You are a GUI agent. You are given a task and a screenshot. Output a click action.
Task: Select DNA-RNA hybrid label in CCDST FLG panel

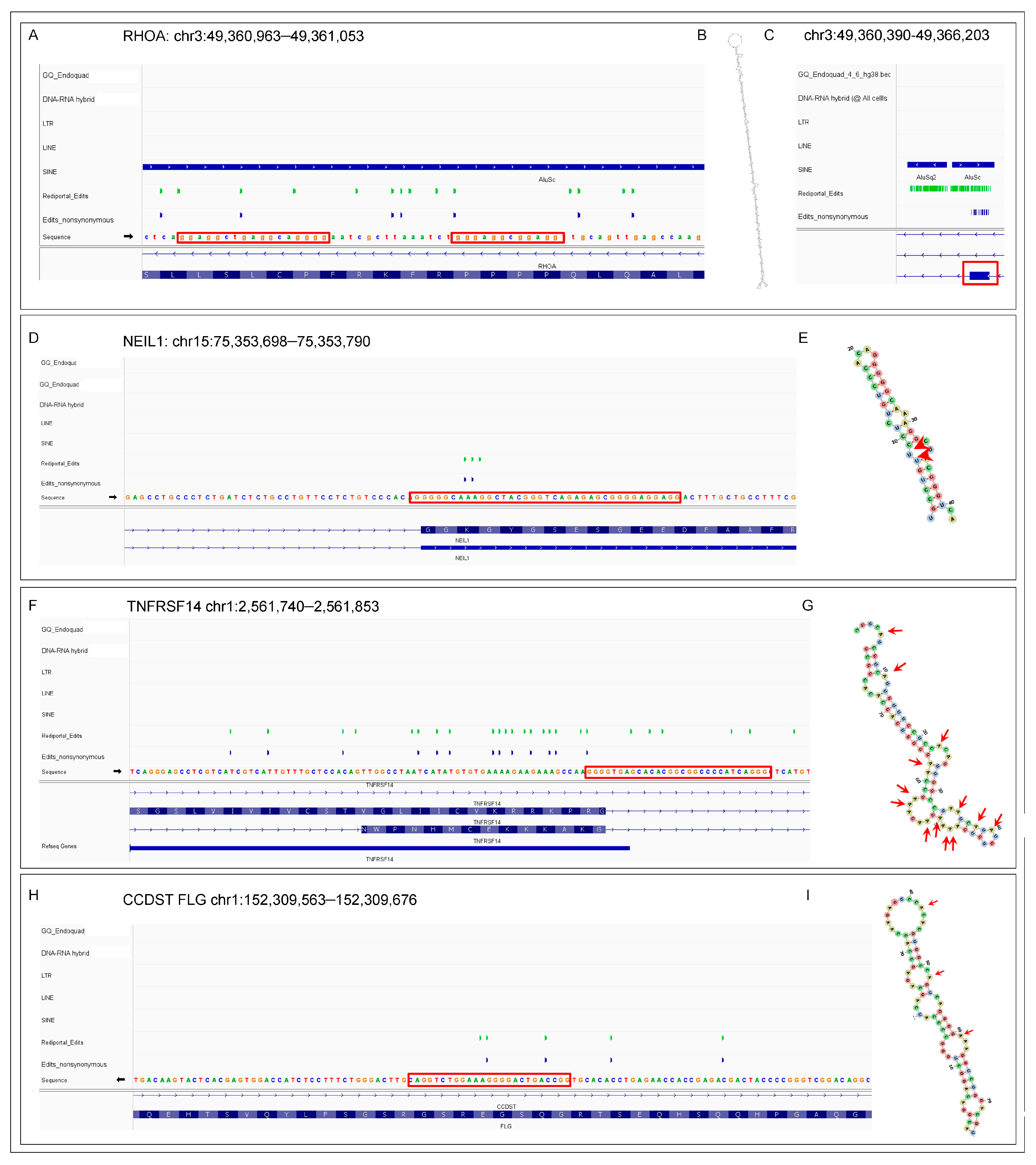coord(65,954)
